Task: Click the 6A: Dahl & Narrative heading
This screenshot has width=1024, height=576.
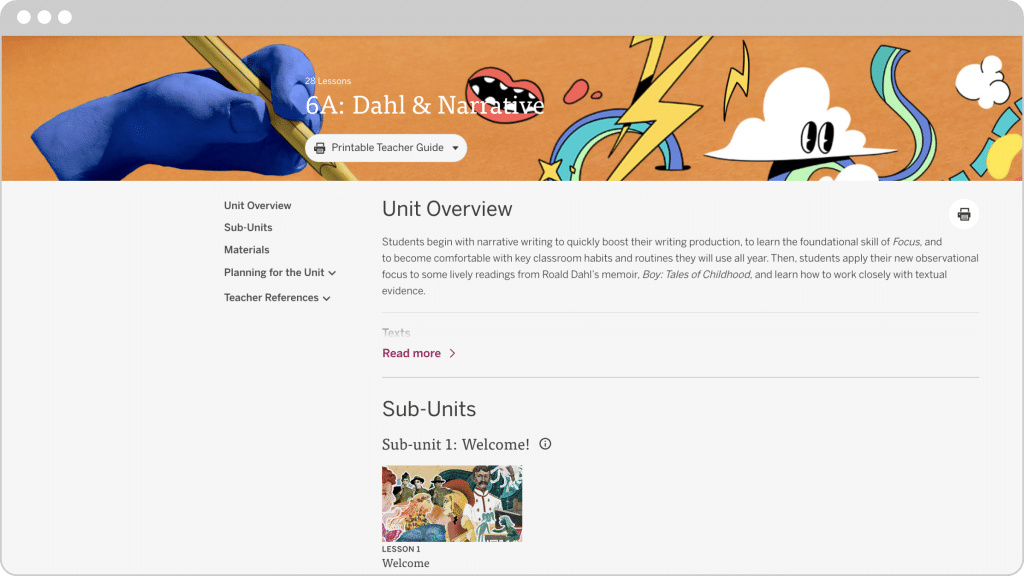Action: [x=424, y=105]
